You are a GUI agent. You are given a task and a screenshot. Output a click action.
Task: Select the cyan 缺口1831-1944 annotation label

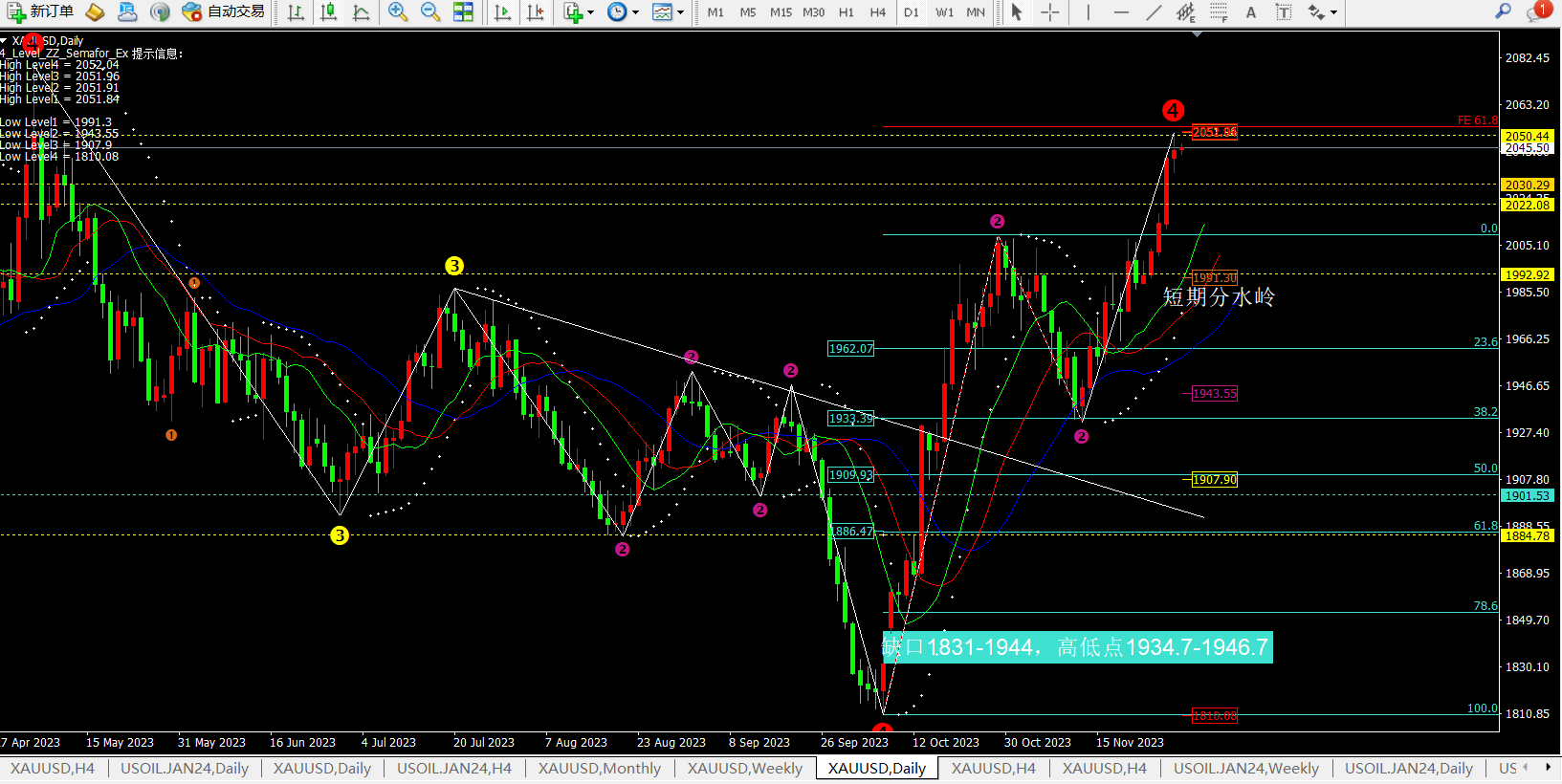tap(1076, 647)
